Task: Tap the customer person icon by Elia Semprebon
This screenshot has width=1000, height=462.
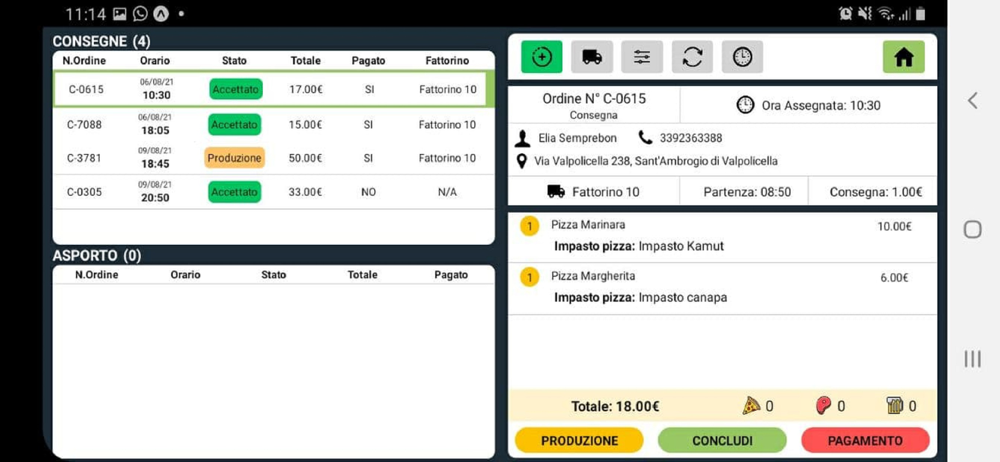Action: [523, 138]
